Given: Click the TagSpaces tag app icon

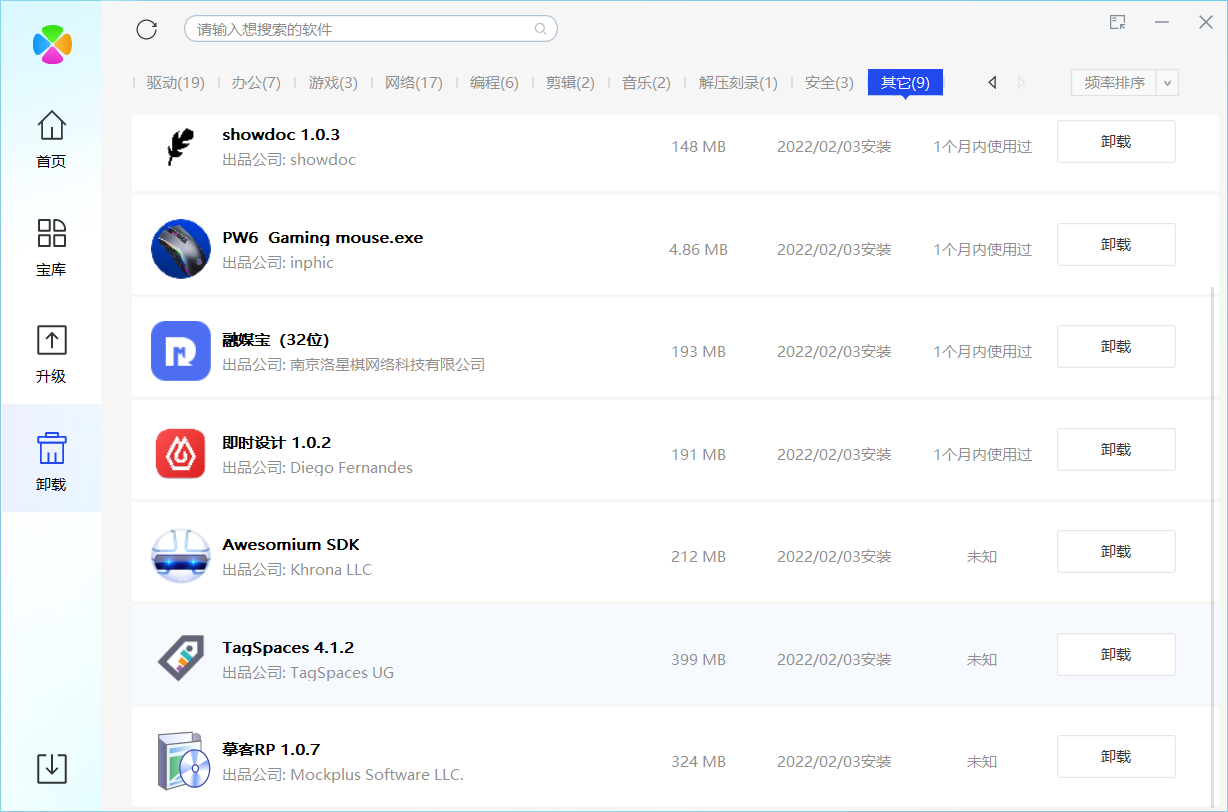Looking at the screenshot, I should point(181,659).
